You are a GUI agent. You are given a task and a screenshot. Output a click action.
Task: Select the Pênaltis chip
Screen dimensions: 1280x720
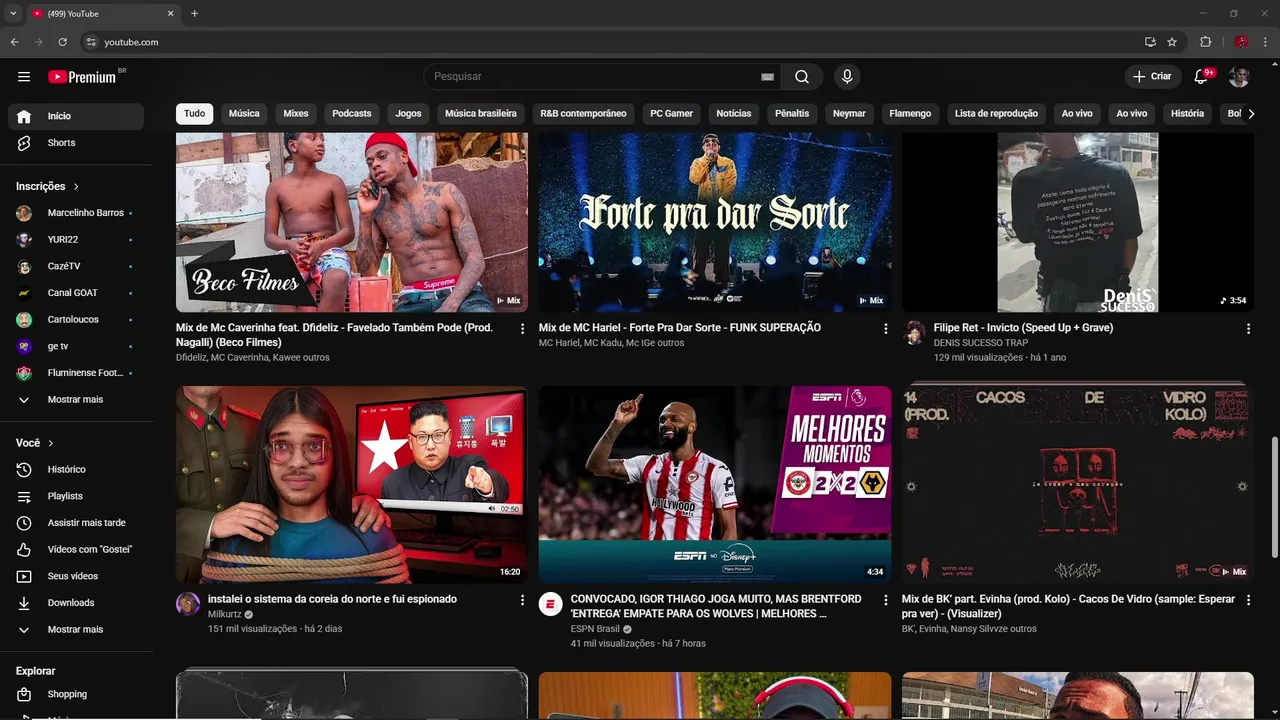click(x=792, y=114)
